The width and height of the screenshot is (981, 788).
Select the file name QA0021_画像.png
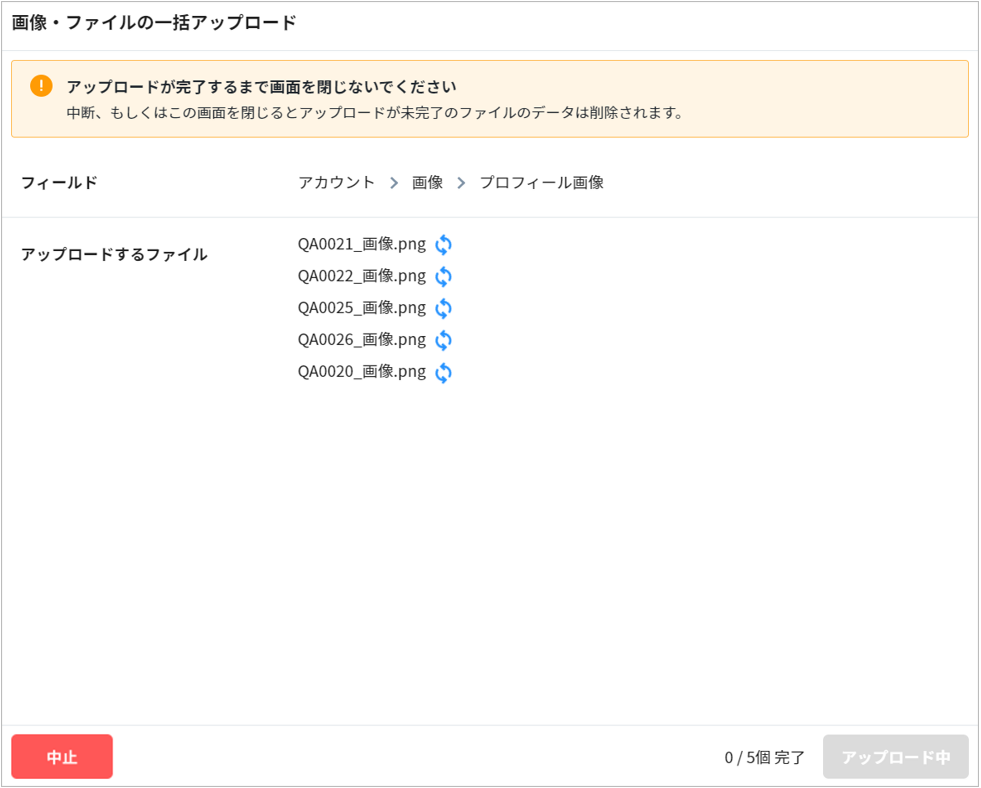pos(361,244)
